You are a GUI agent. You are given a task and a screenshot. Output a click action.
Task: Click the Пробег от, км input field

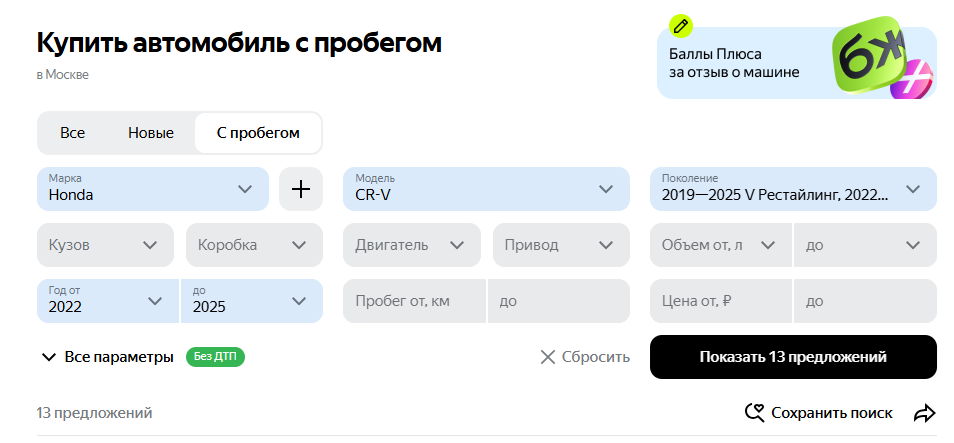coord(415,301)
